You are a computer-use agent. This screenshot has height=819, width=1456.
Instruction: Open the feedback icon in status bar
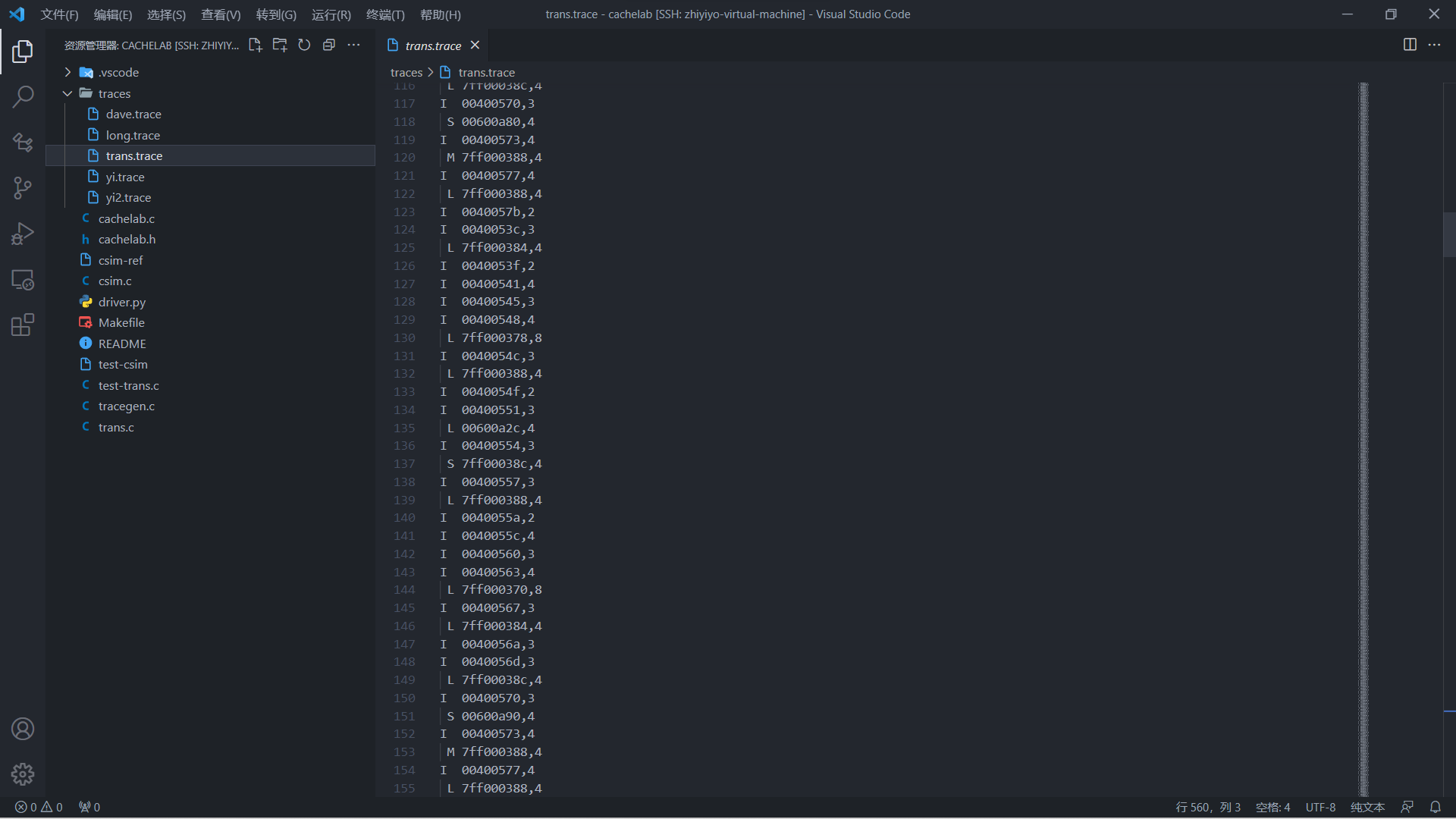pyautogui.click(x=1407, y=807)
